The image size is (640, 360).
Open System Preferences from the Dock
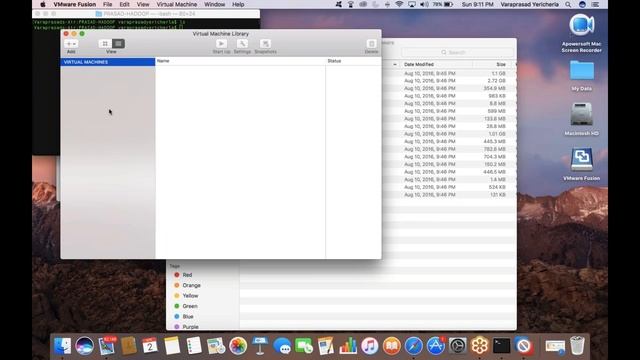coord(458,346)
